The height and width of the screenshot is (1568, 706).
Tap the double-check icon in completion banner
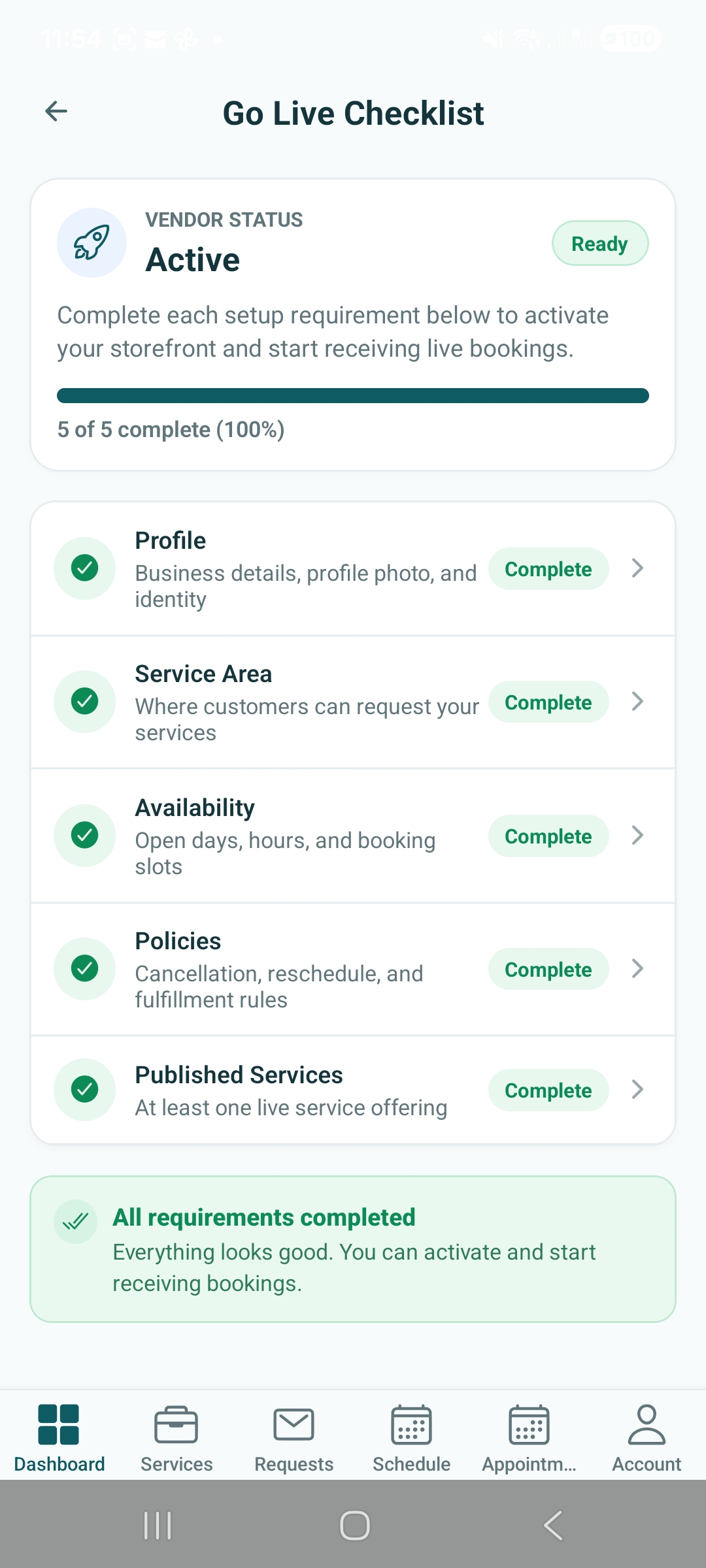click(x=75, y=1220)
